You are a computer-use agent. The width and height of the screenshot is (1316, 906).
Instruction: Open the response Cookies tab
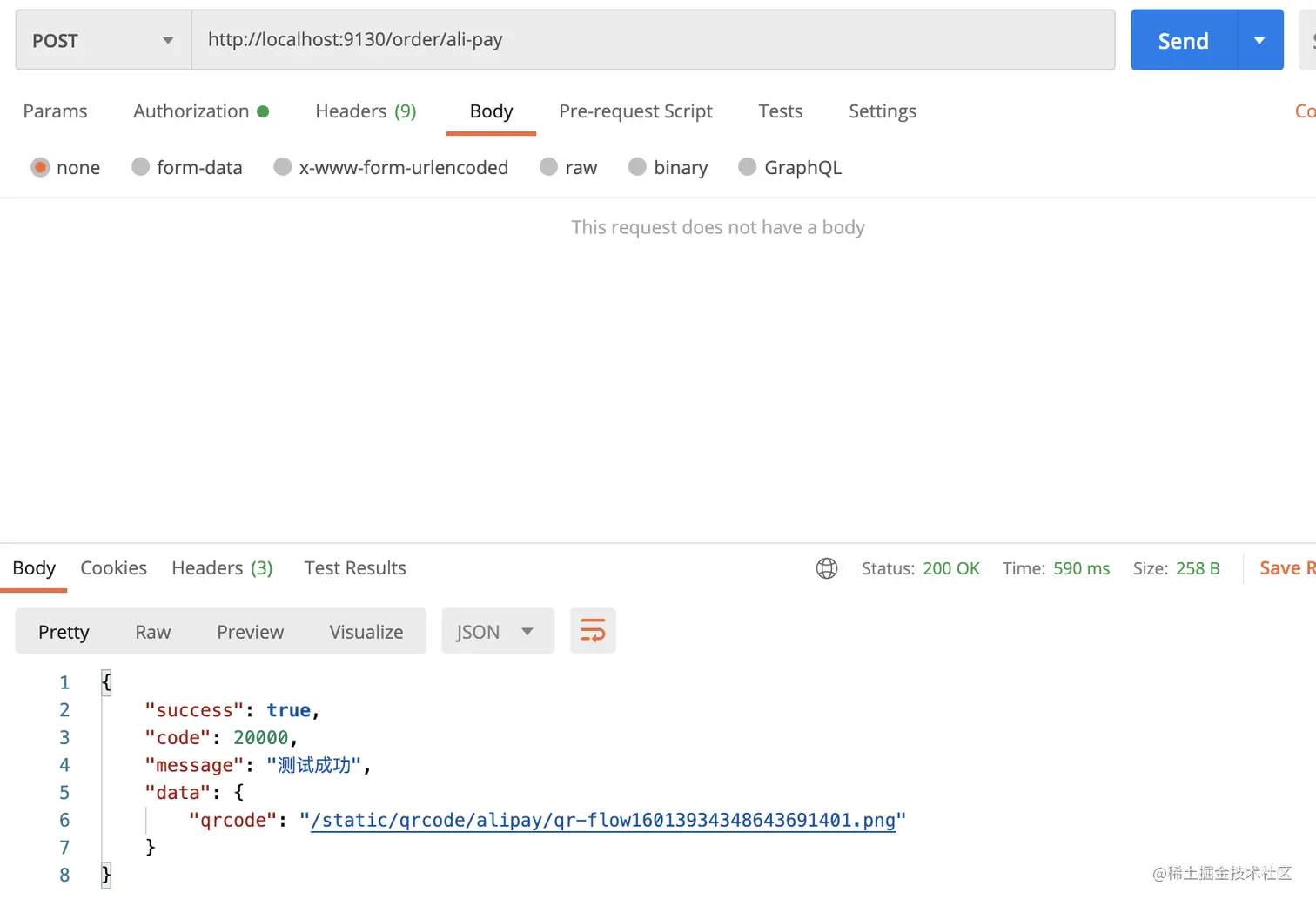click(x=113, y=568)
